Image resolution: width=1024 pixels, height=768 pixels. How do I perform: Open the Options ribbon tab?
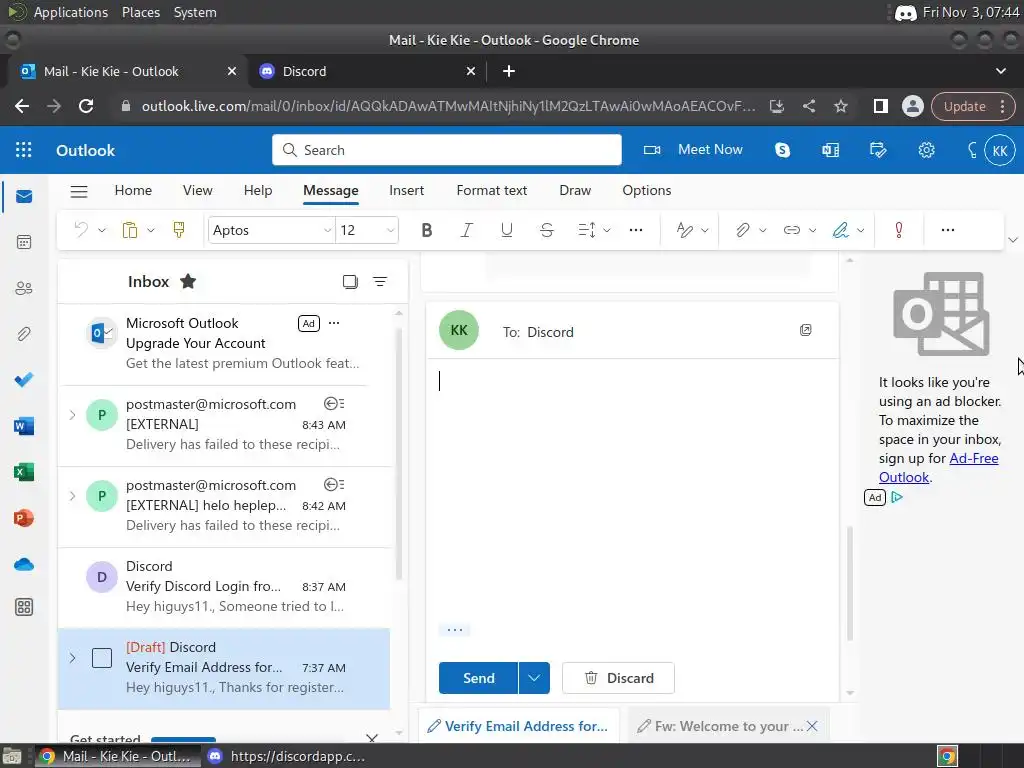647,191
